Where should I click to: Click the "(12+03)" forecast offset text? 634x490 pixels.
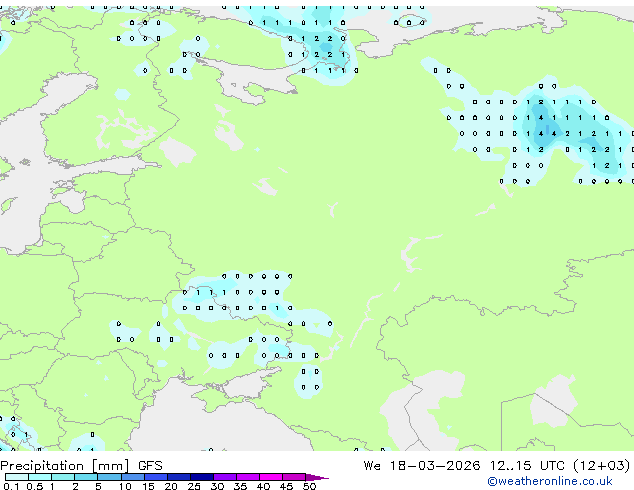(602, 466)
